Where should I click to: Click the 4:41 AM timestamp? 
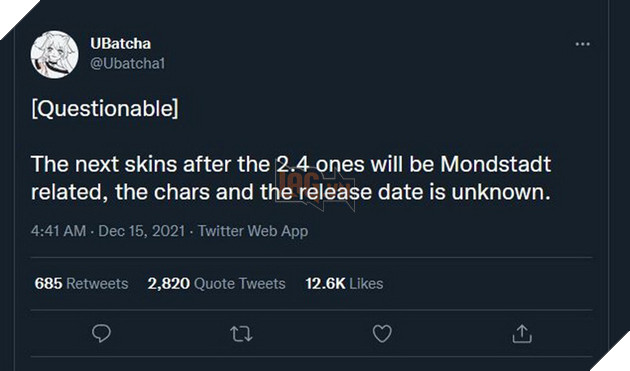coord(58,231)
